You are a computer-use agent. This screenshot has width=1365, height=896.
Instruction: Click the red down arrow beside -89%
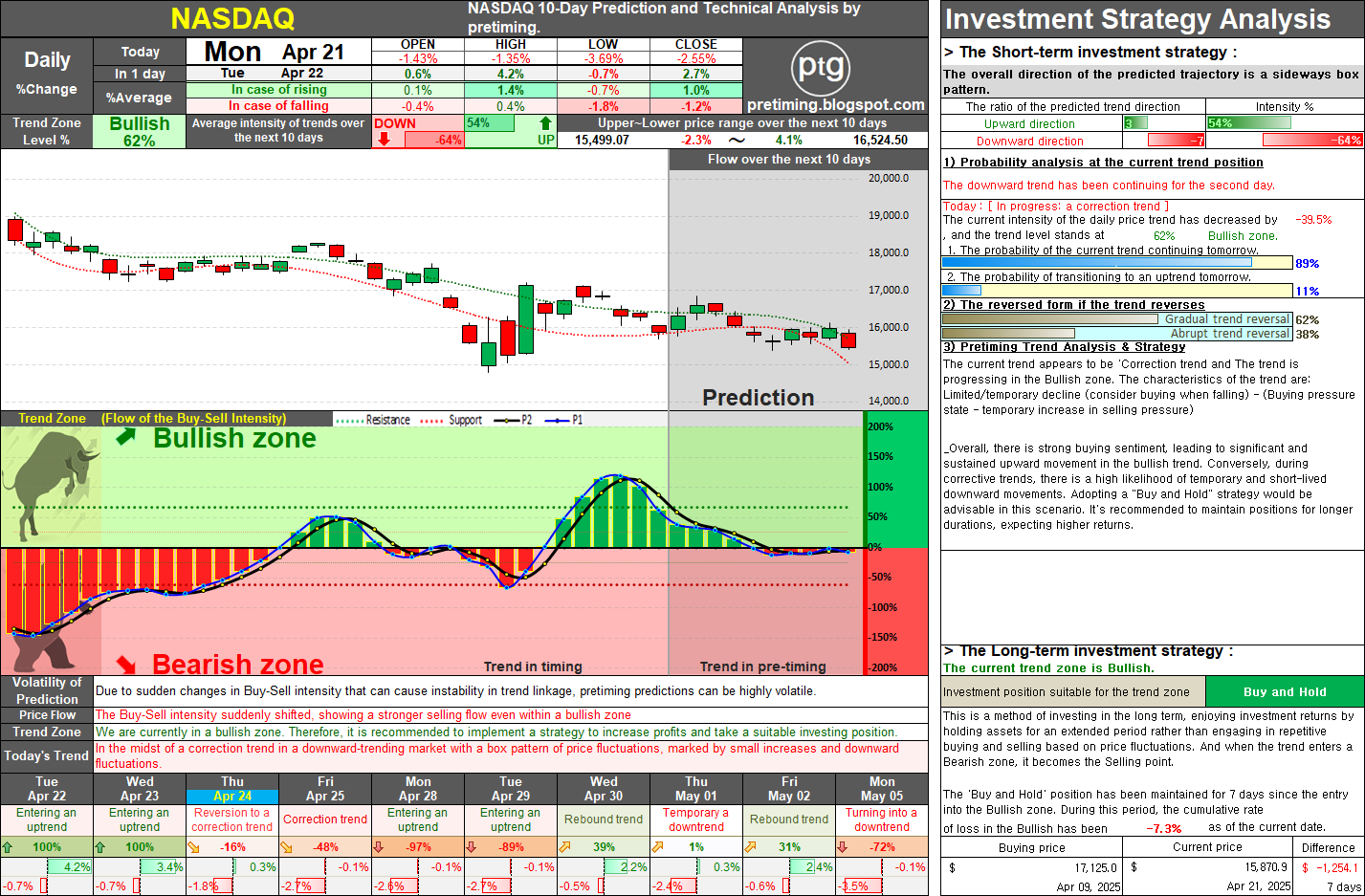pyautogui.click(x=472, y=847)
